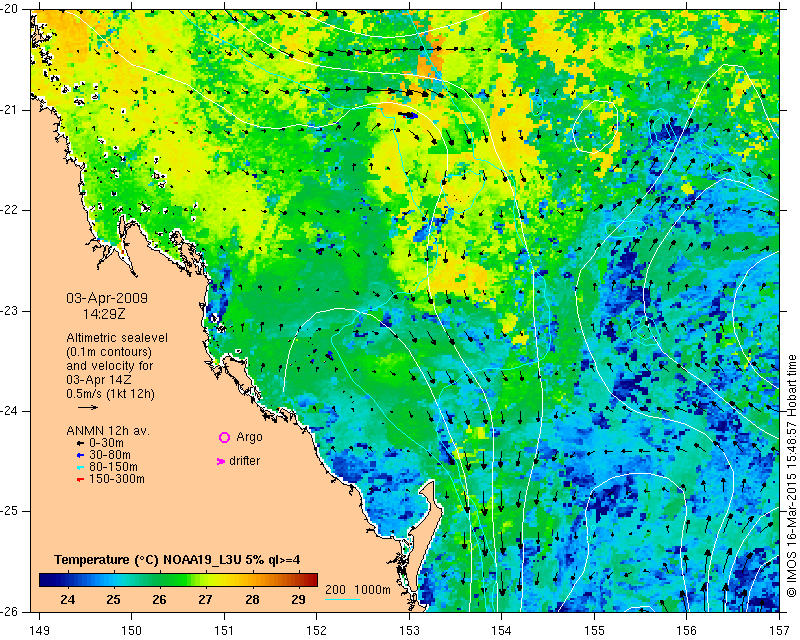Click the '0.5m/s (1kt 12h)' text

coord(110,394)
